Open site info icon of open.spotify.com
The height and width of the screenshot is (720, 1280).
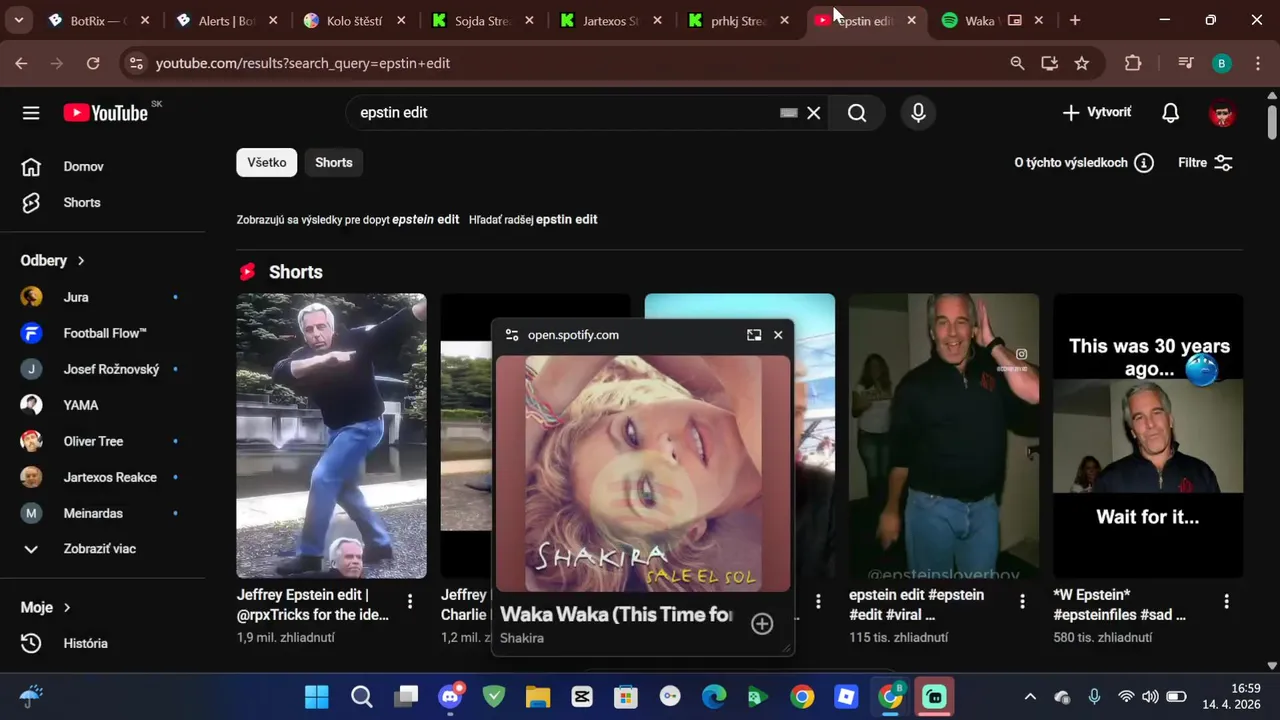coord(512,335)
